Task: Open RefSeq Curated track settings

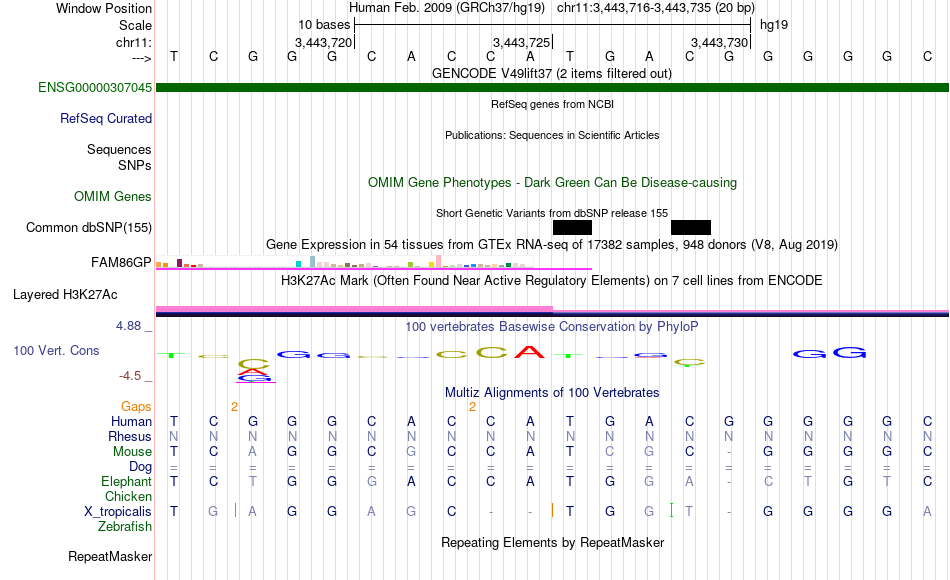Action: click(105, 118)
